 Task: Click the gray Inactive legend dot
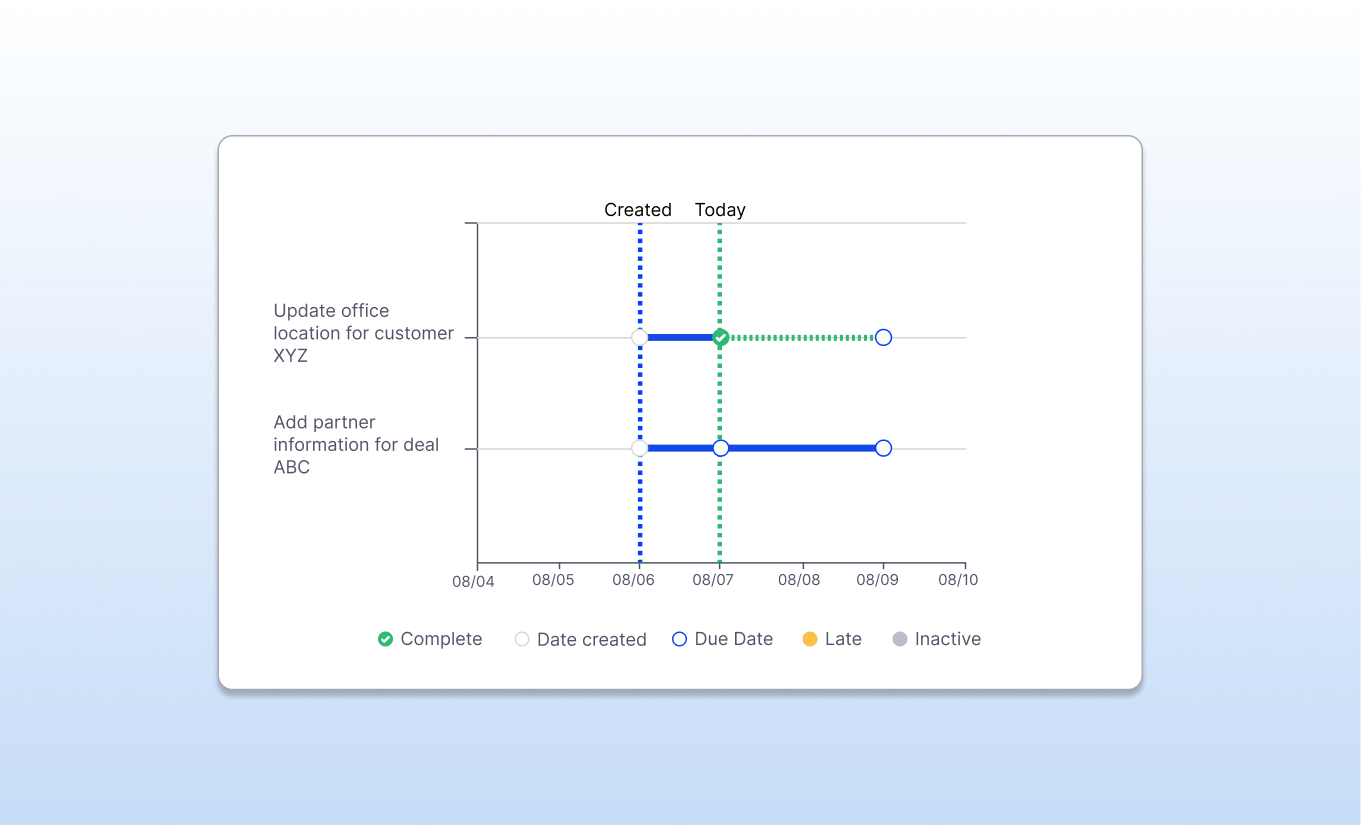pyautogui.click(x=900, y=639)
